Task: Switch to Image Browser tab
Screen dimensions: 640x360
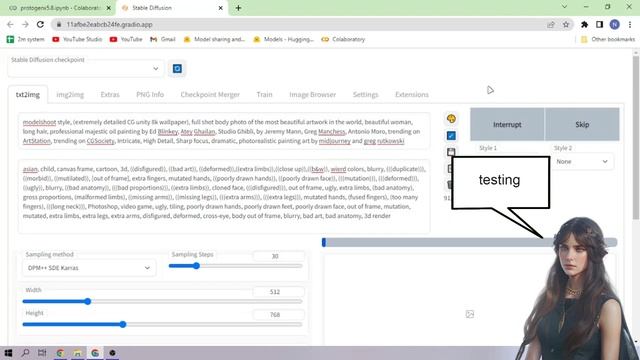Action: [x=312, y=95]
